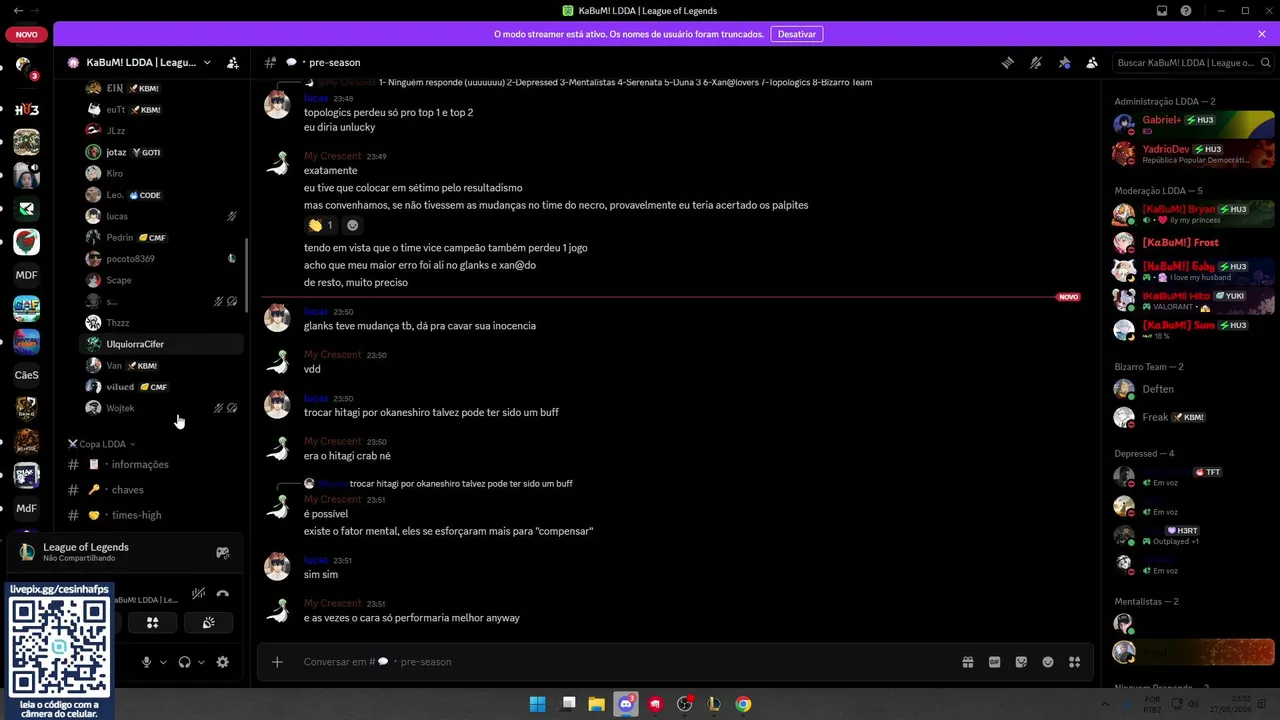Open microphone input options dropdown
1280x720 pixels.
(163, 662)
